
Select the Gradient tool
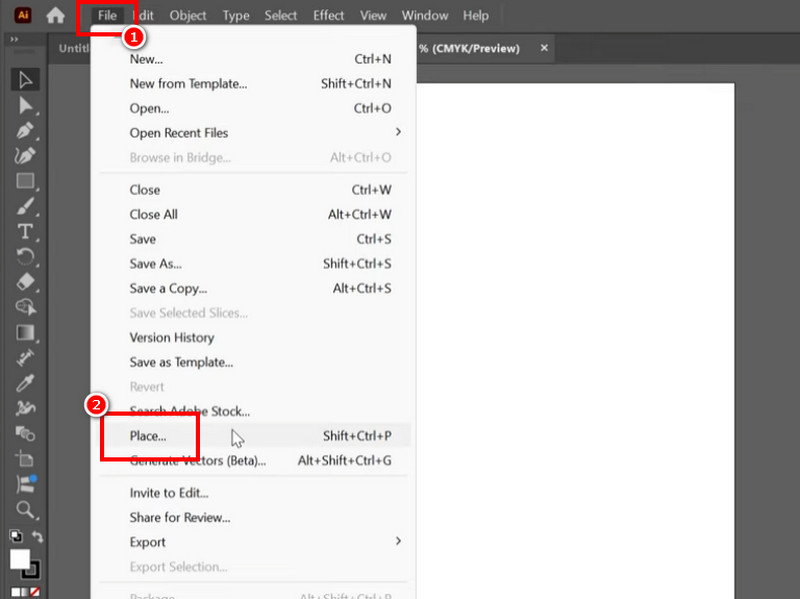26,333
